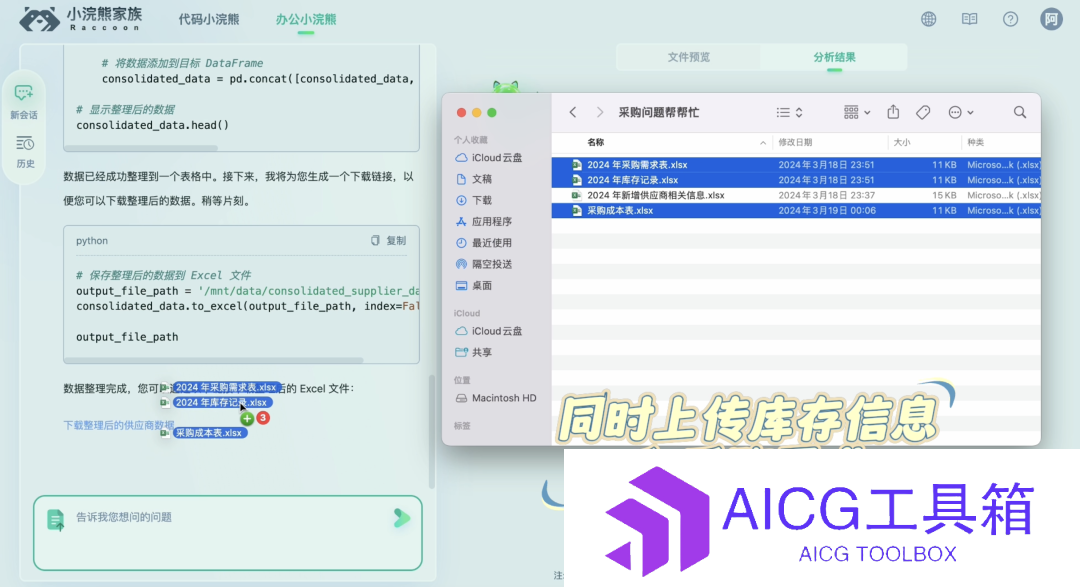Open the language globe icon

[928, 19]
